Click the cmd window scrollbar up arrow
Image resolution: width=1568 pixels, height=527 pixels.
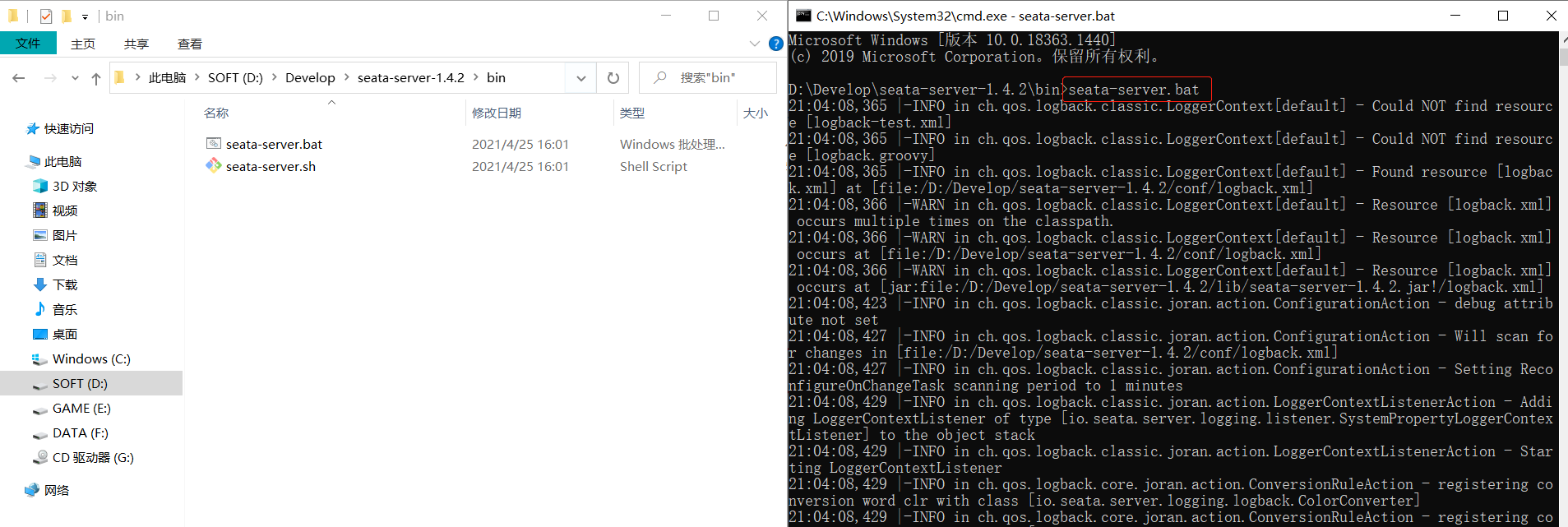[1563, 39]
